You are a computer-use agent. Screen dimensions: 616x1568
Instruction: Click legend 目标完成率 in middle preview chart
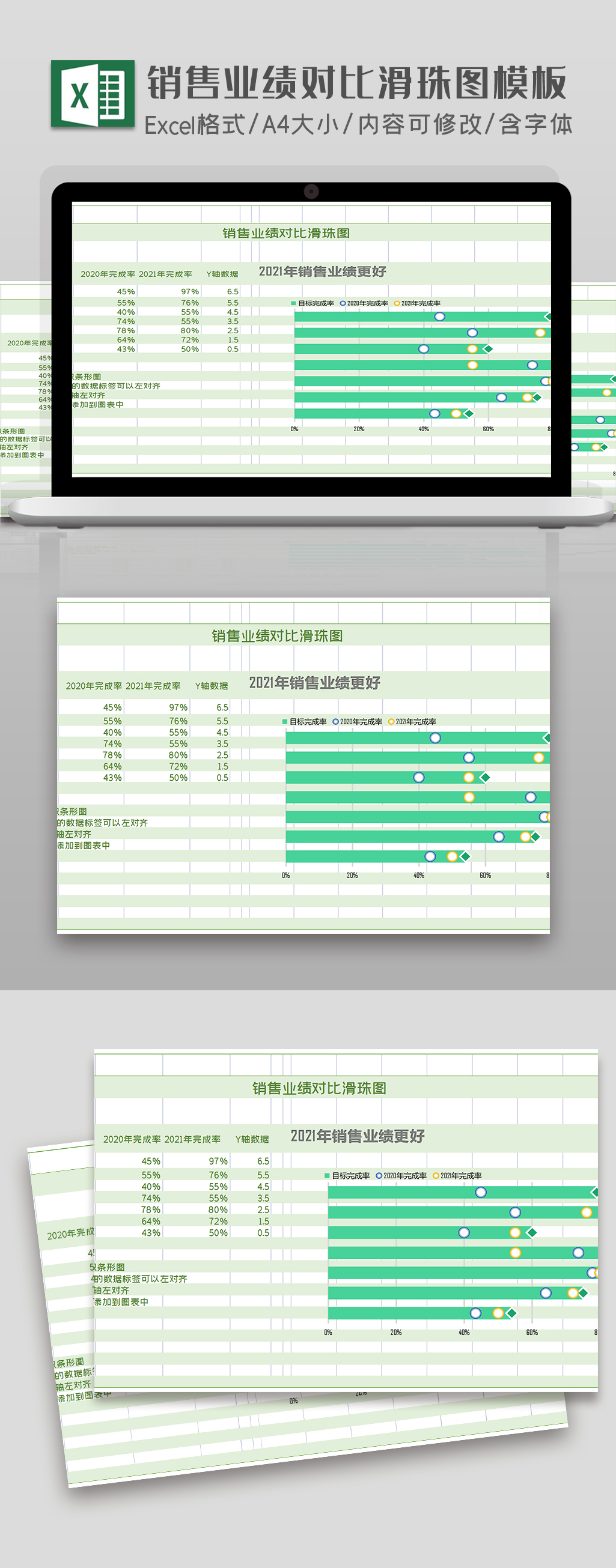(305, 722)
